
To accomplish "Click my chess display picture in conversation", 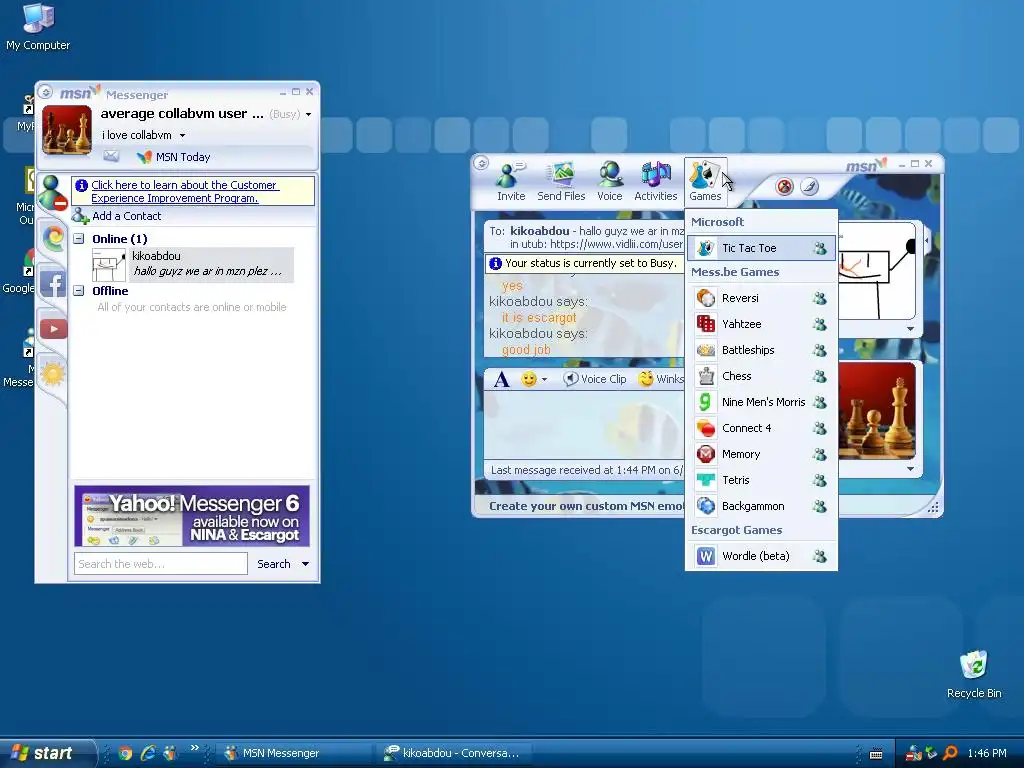I will [x=876, y=411].
